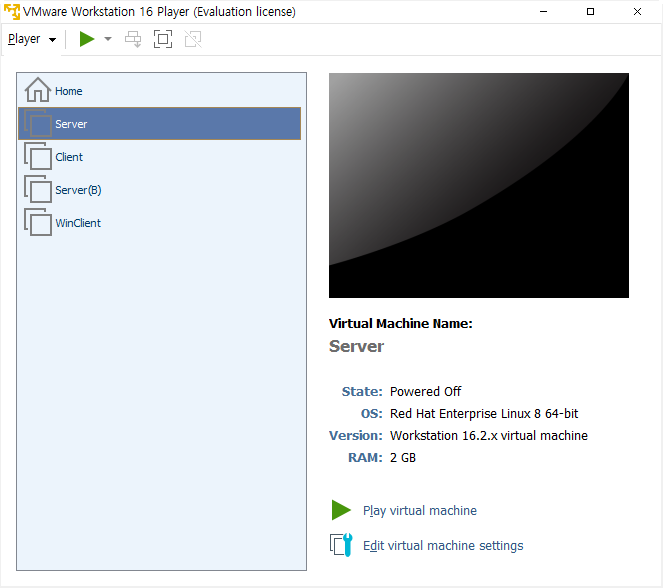Click the Unity mode toolbar icon
This screenshot has width=663, height=588.
(x=193, y=39)
